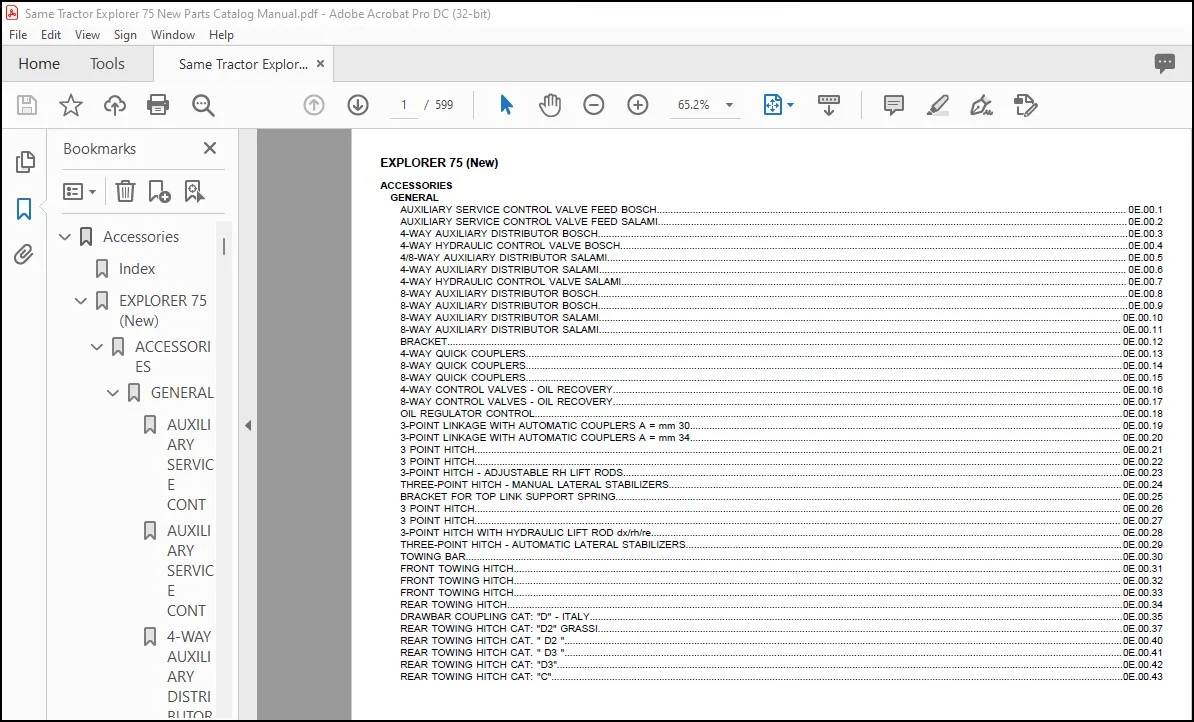Click the page number input field
The height and width of the screenshot is (722, 1194).
pyautogui.click(x=404, y=105)
